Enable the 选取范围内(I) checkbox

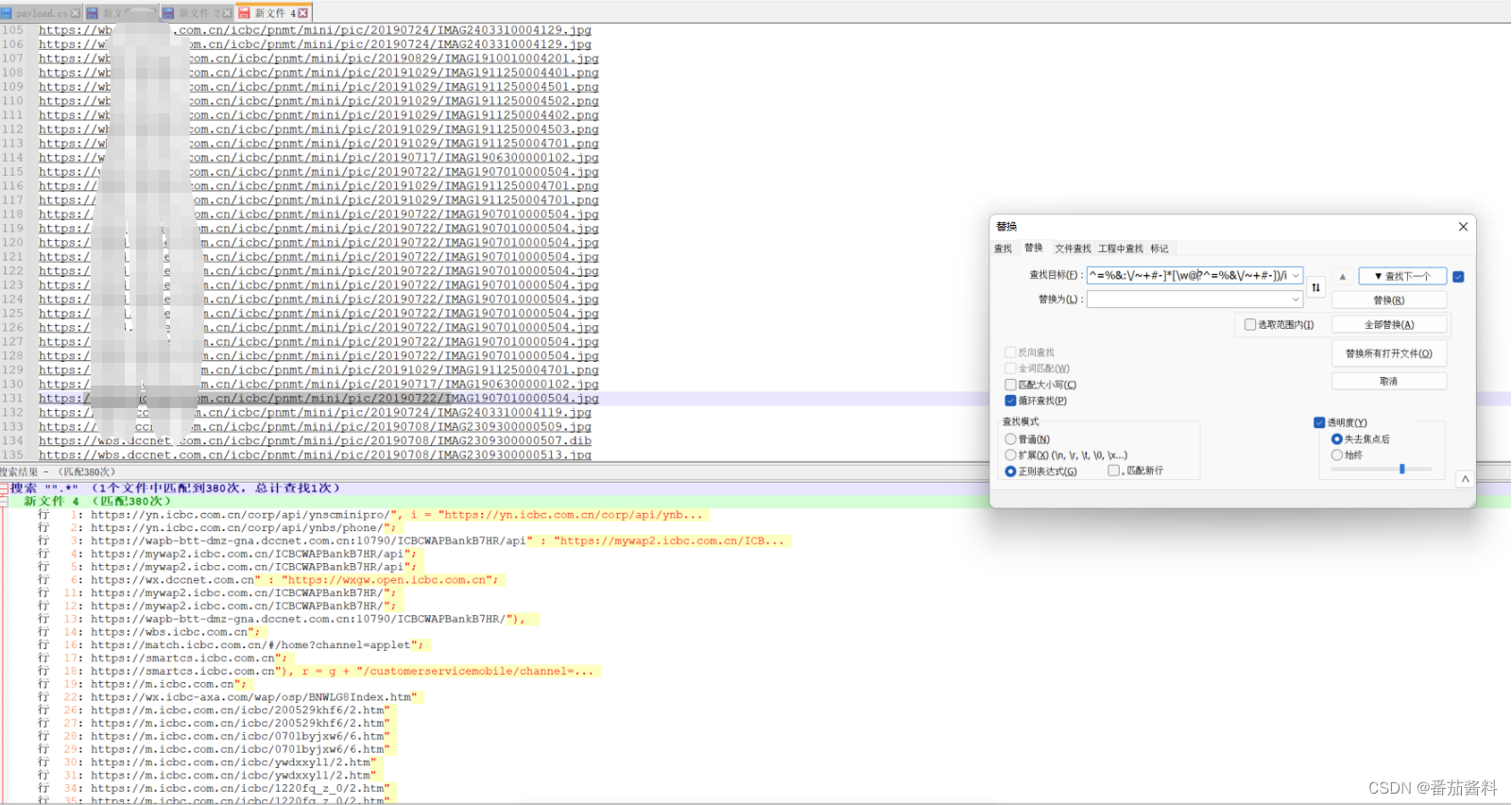pos(1250,324)
